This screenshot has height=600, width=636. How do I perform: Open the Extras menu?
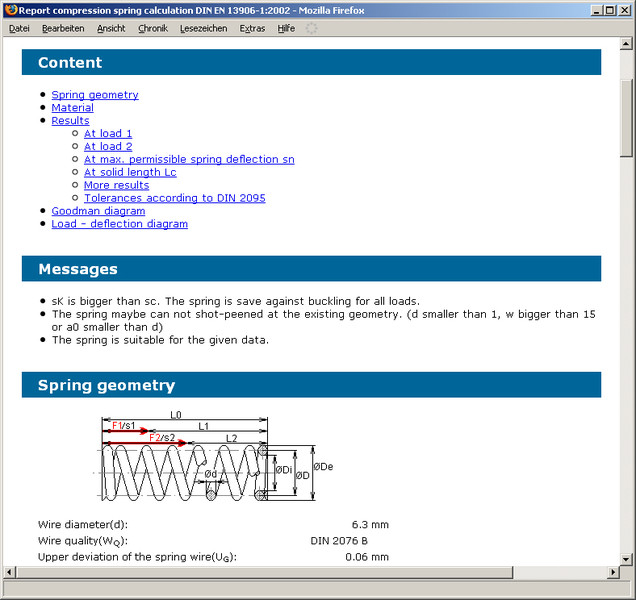coord(252,28)
